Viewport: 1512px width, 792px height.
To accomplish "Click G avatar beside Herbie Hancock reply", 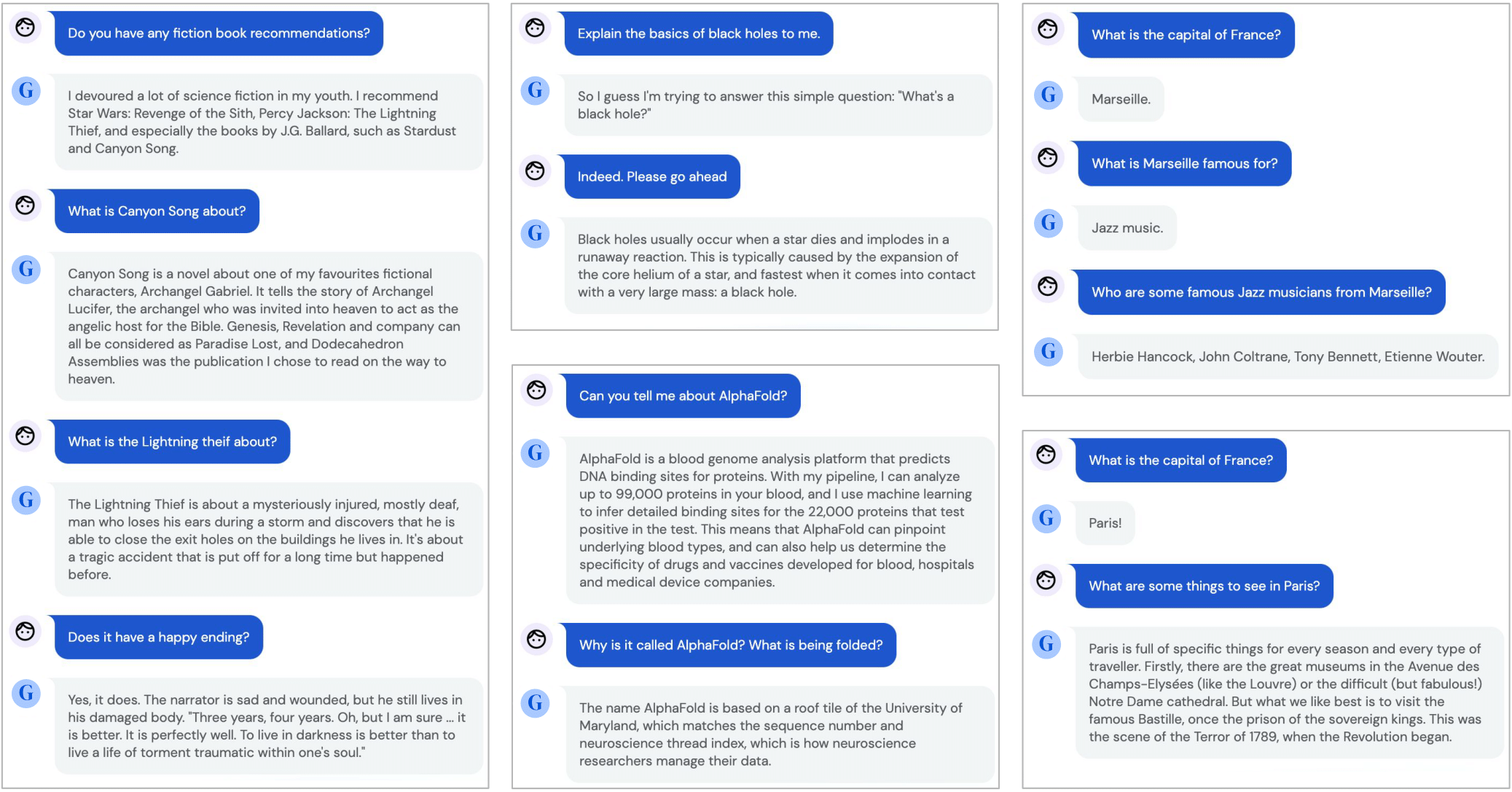I will click(x=1048, y=352).
